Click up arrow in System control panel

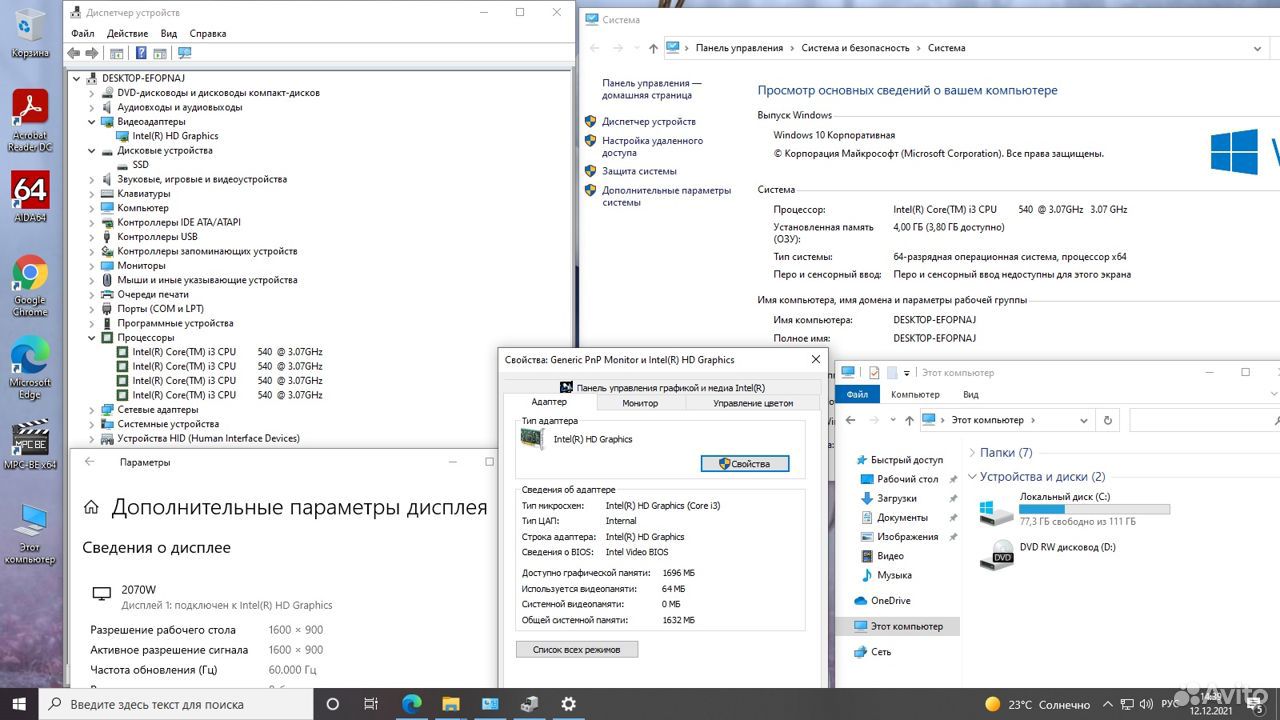click(653, 48)
